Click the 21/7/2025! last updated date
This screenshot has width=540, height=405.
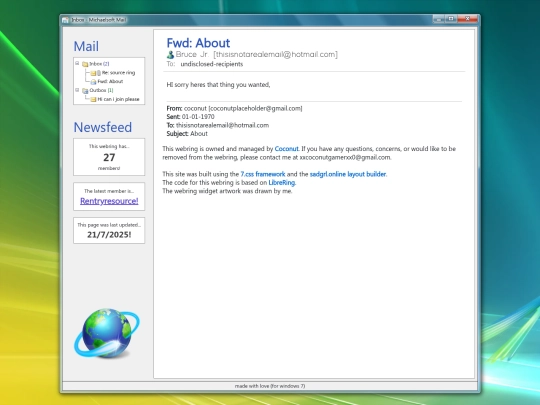pyautogui.click(x=109, y=235)
